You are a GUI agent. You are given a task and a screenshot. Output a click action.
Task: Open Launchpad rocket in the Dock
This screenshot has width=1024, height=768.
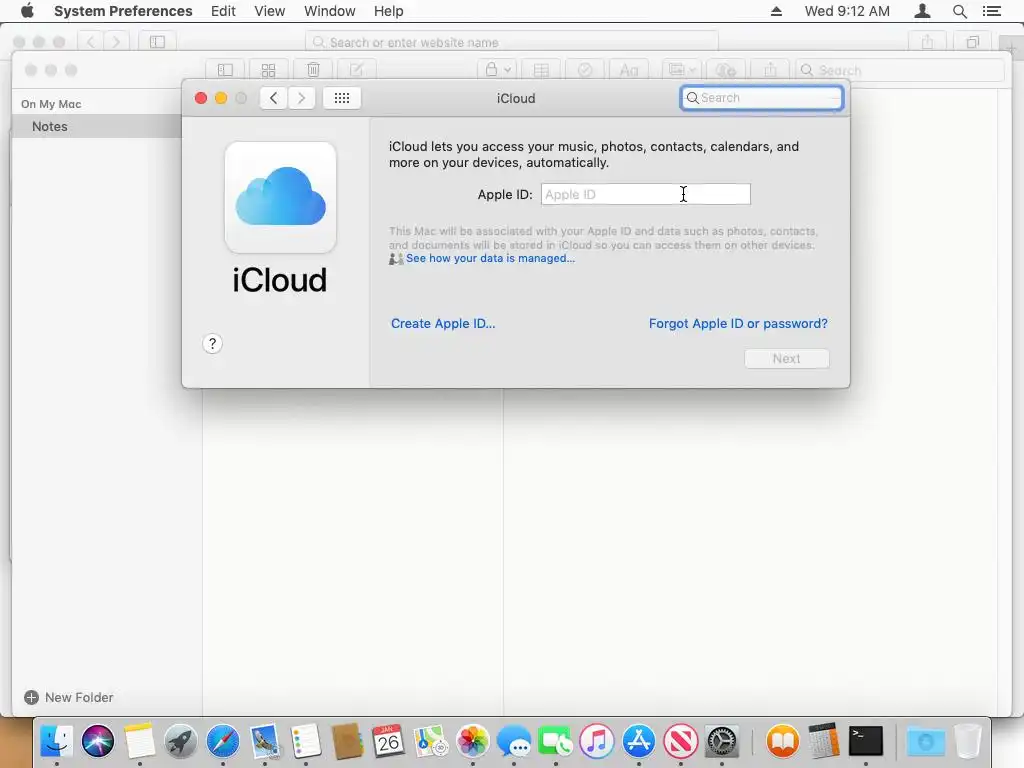181,741
